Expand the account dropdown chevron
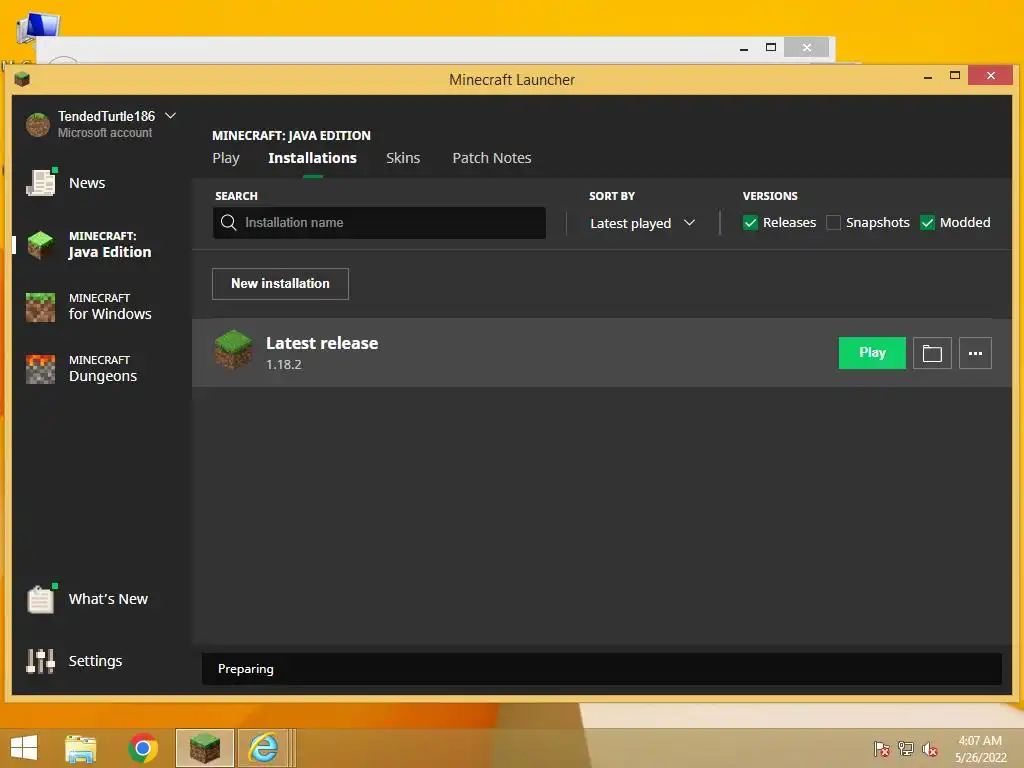 [170, 116]
